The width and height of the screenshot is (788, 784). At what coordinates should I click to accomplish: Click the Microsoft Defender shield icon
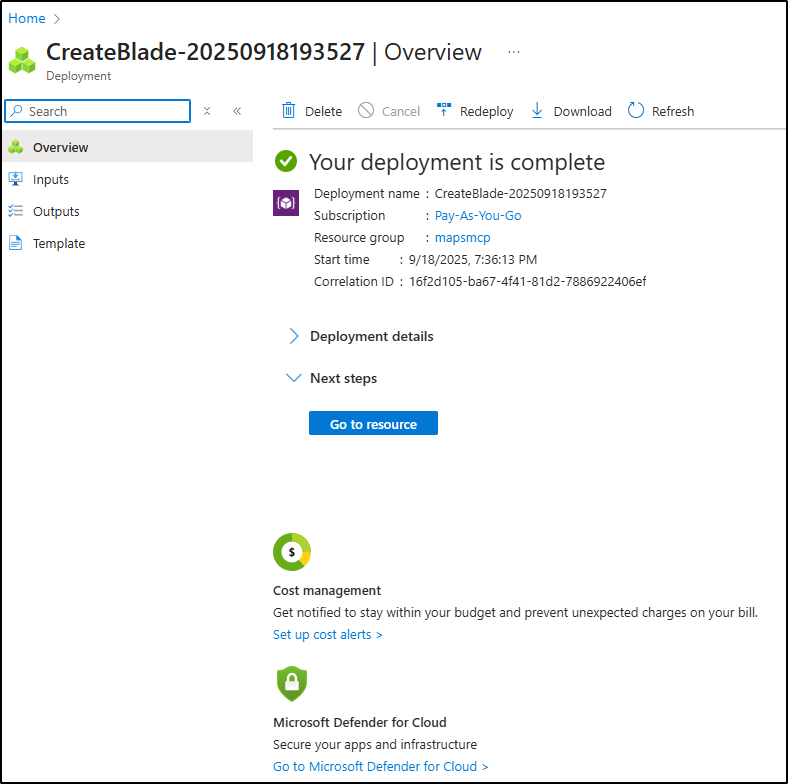click(x=292, y=684)
